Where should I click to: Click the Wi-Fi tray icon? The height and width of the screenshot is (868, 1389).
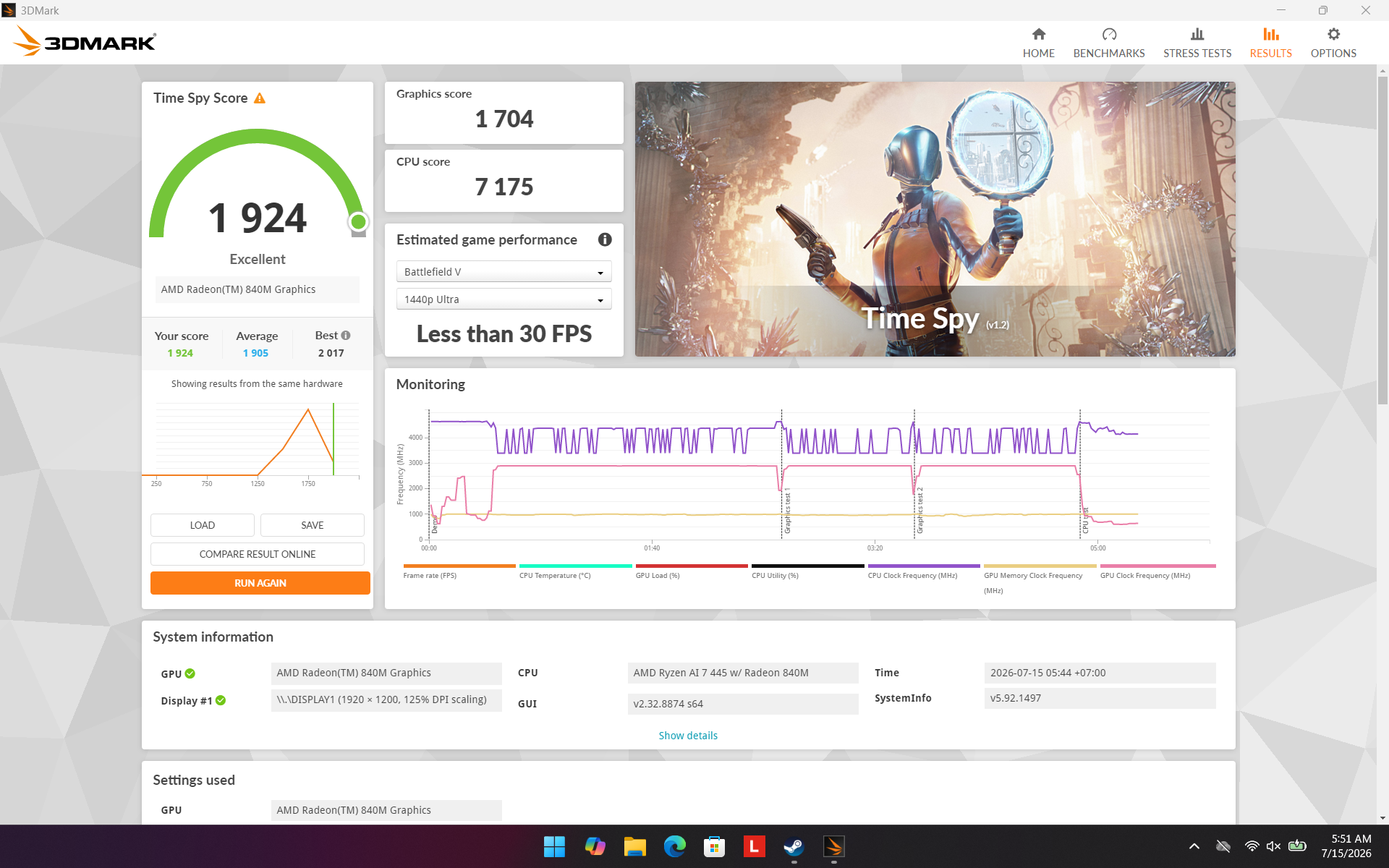(1252, 846)
